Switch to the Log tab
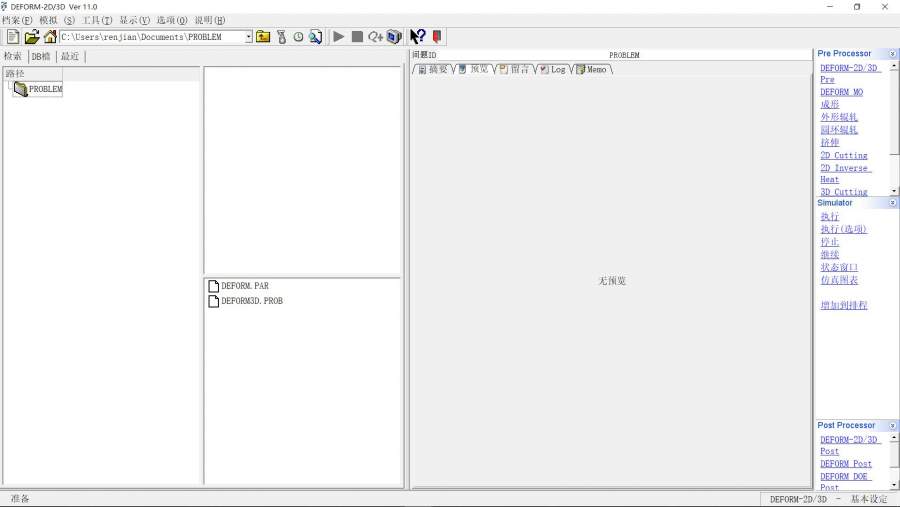900x507 pixels. pyautogui.click(x=553, y=69)
